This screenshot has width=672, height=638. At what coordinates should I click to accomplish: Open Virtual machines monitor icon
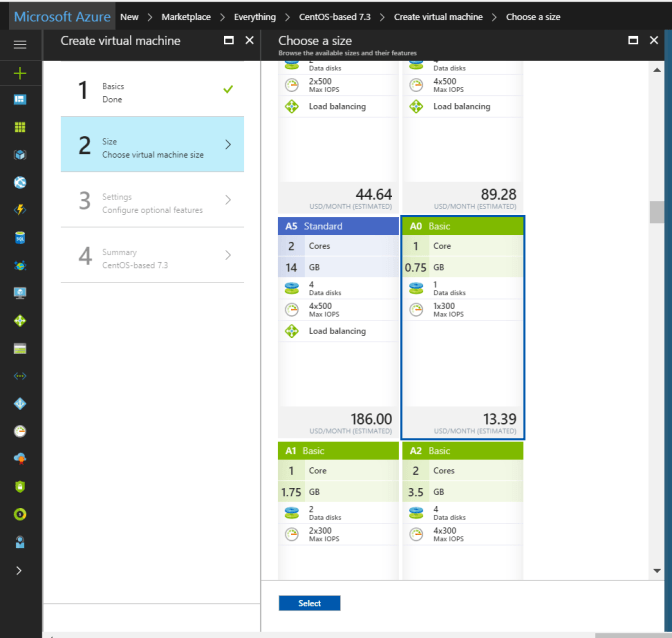pyautogui.click(x=20, y=293)
